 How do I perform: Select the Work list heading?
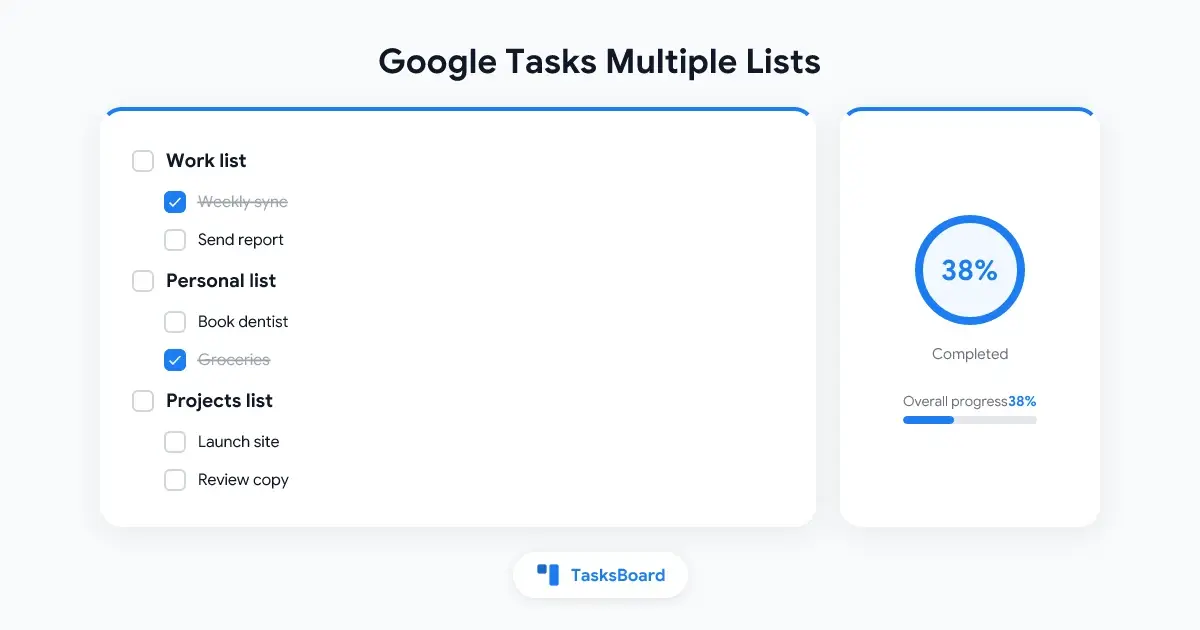206,161
